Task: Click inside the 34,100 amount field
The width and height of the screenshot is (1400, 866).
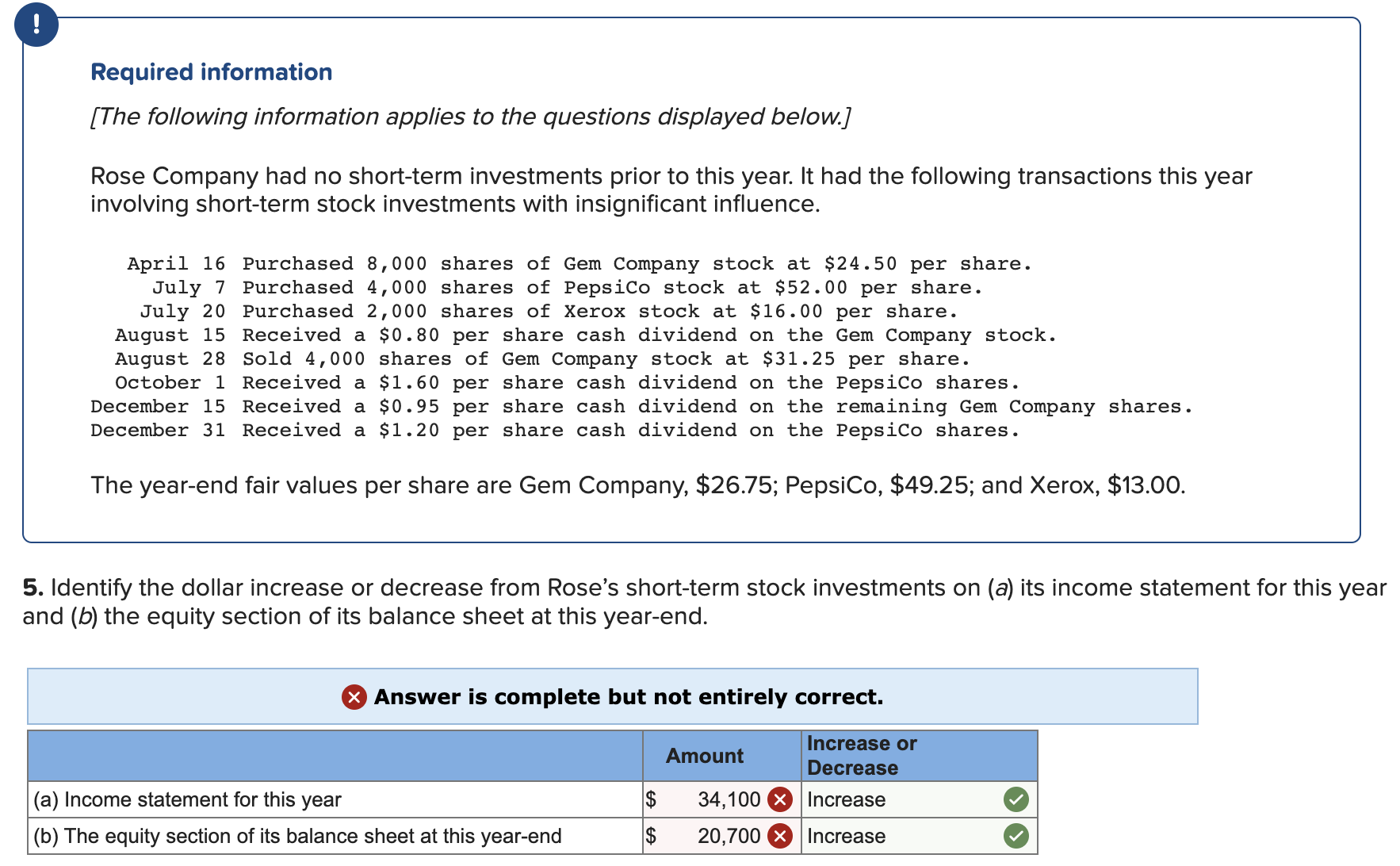Action: pos(728,799)
